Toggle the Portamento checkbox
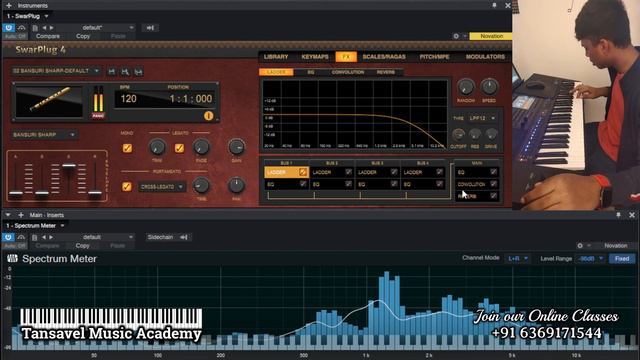Screen dimensions: 640x360 coord(127,187)
